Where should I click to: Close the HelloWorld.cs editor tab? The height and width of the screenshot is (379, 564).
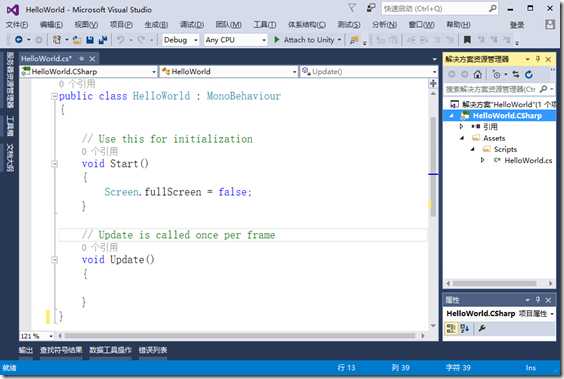92,59
